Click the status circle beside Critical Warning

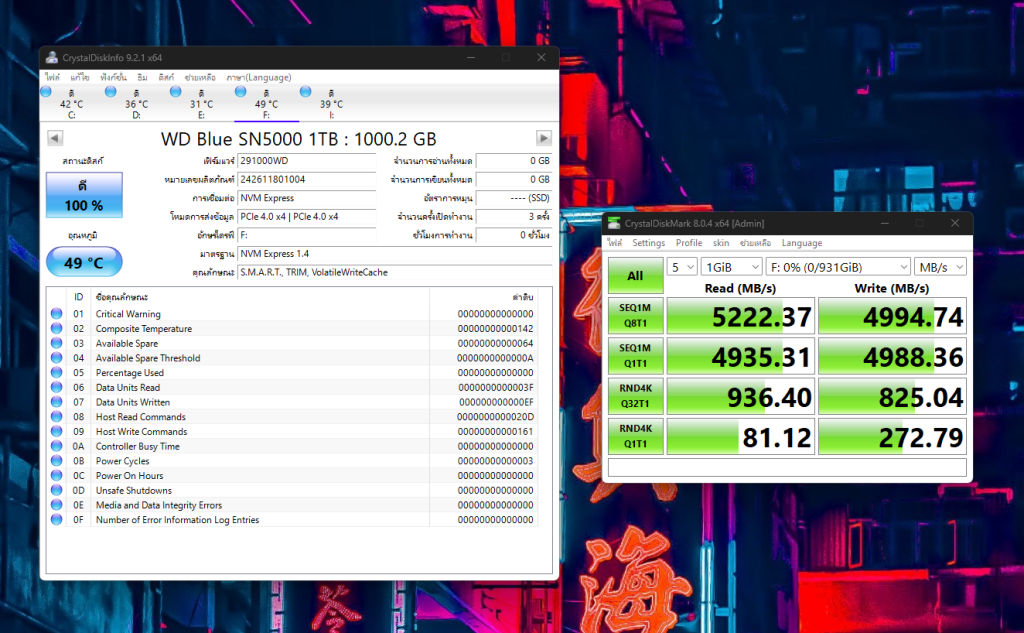point(57,314)
